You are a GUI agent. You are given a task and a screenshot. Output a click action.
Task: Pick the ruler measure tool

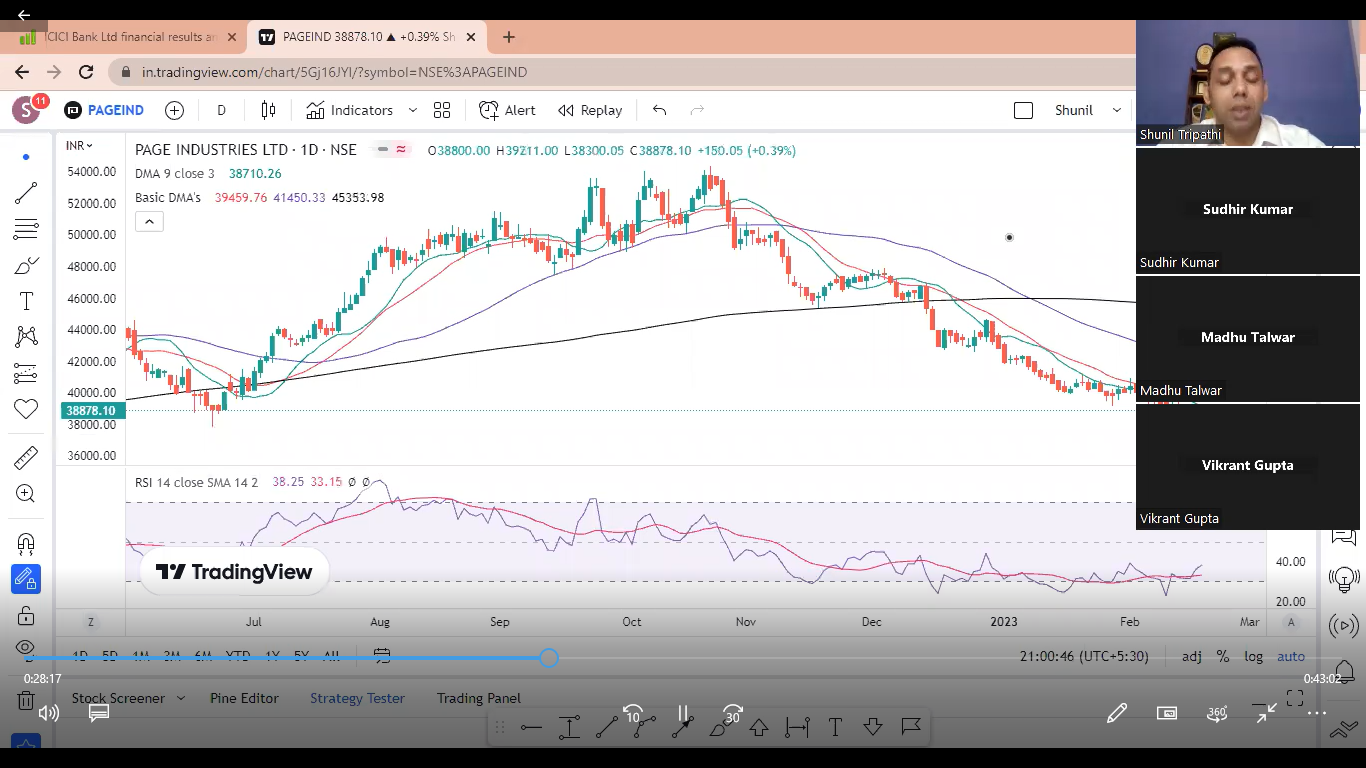(x=26, y=458)
